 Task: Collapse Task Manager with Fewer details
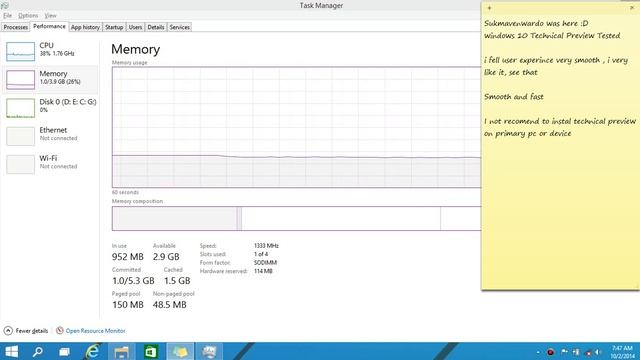[x=26, y=331]
